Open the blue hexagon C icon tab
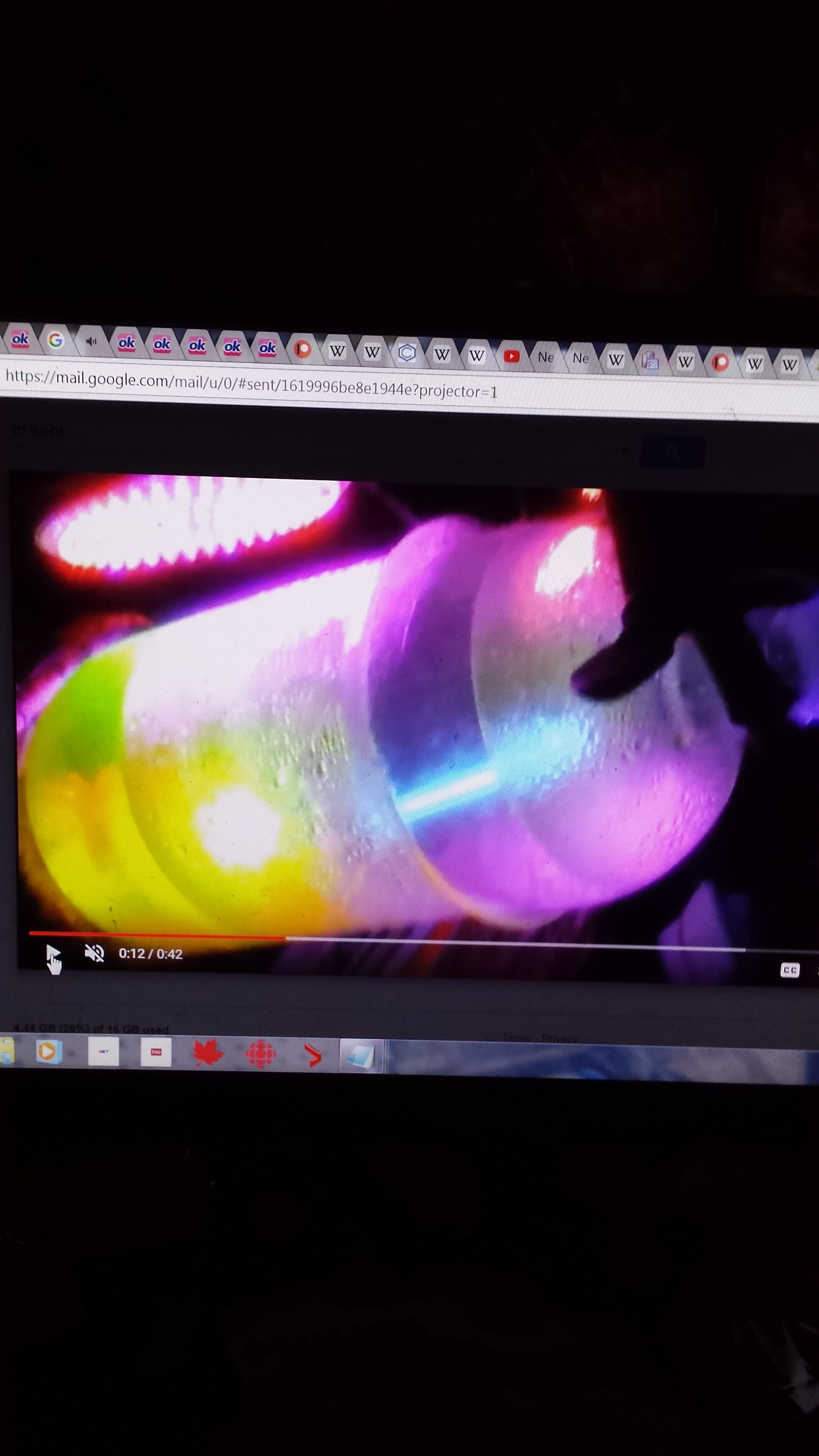This screenshot has width=819, height=1456. pos(407,353)
